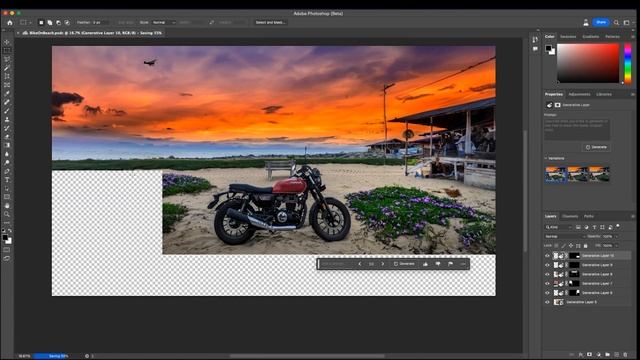Switch to the Patterns tab
This screenshot has width=640, height=360.
pos(612,37)
